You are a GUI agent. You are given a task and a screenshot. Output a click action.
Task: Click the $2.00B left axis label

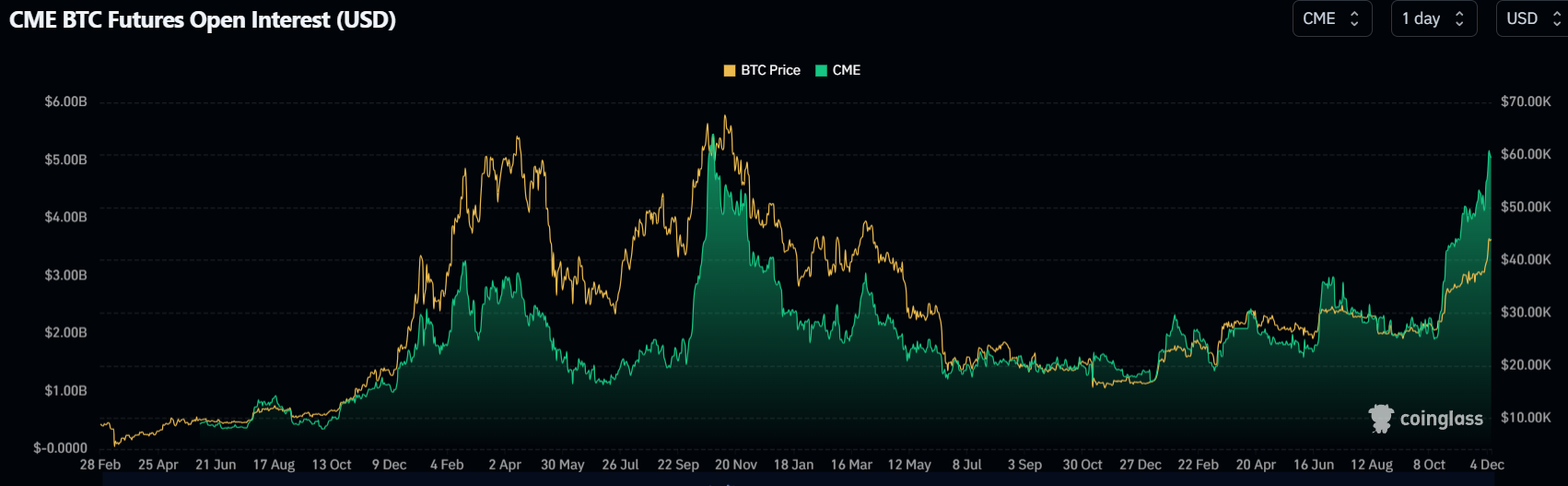click(66, 332)
